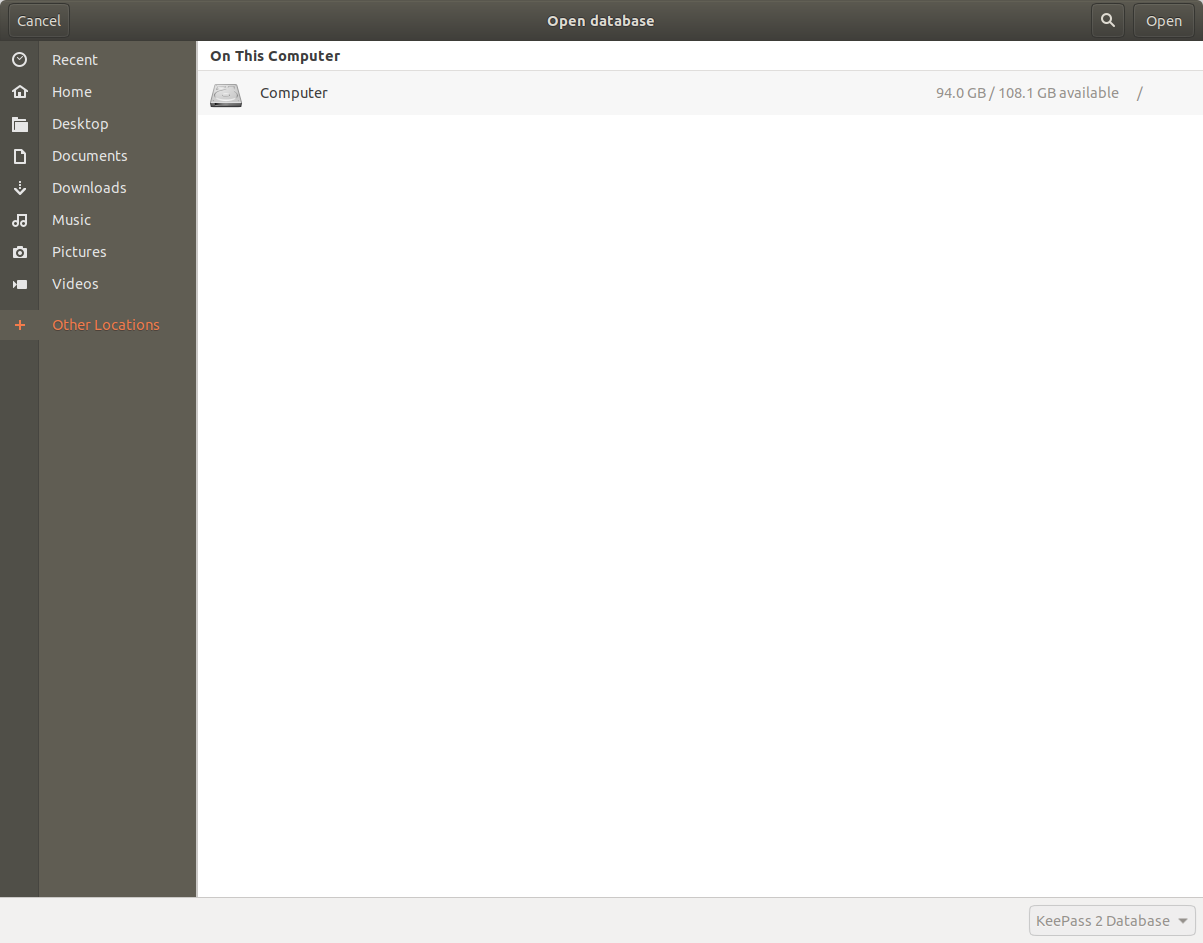Go to the Videos folder
Screen dimensions: 1203x943
75,284
